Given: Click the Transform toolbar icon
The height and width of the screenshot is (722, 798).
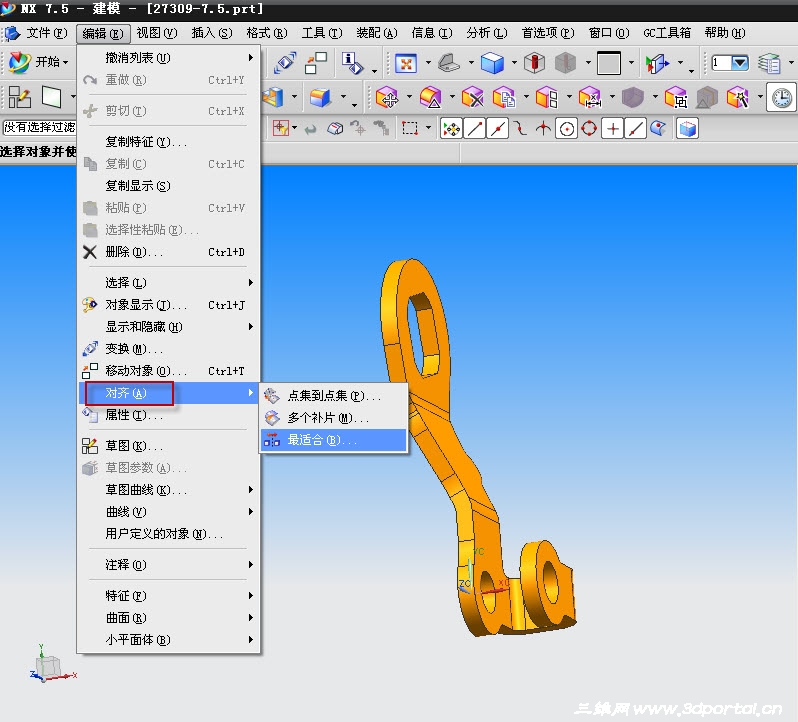Looking at the screenshot, I should (285, 63).
